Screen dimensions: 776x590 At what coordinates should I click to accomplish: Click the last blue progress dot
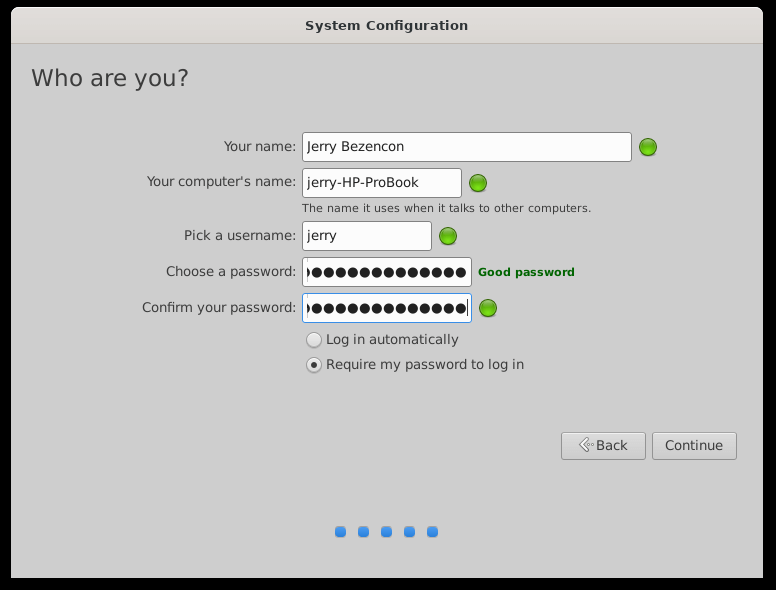click(x=432, y=532)
